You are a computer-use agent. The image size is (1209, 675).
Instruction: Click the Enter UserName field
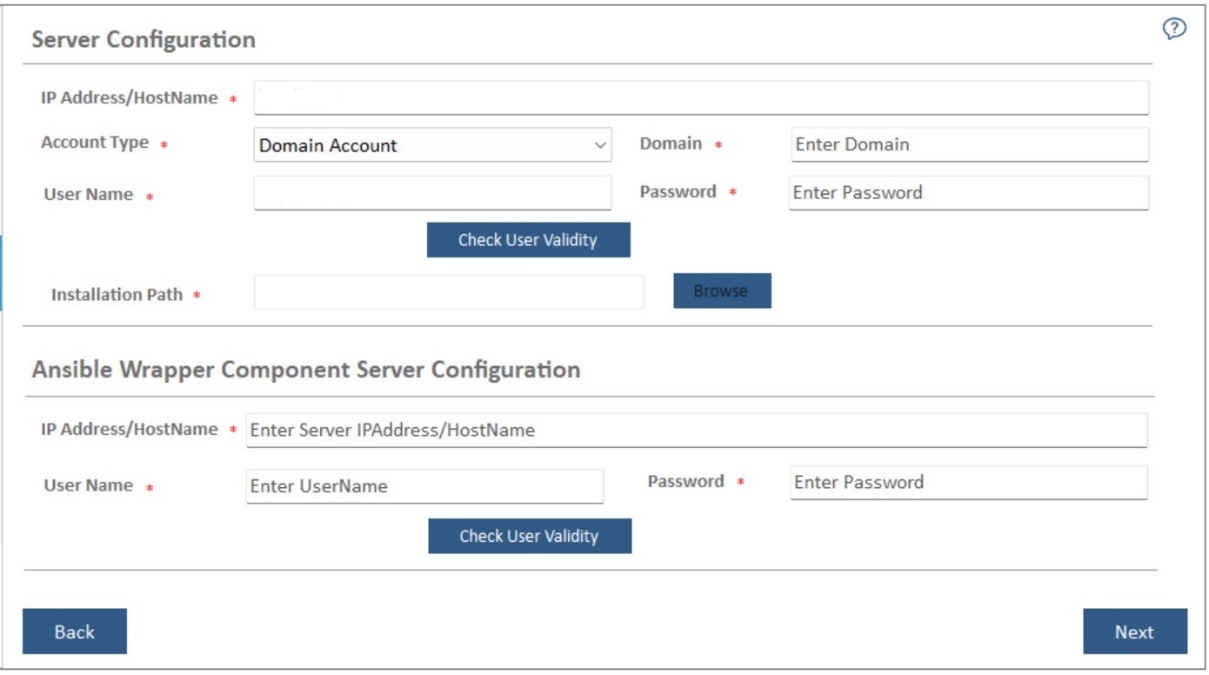[x=425, y=487]
